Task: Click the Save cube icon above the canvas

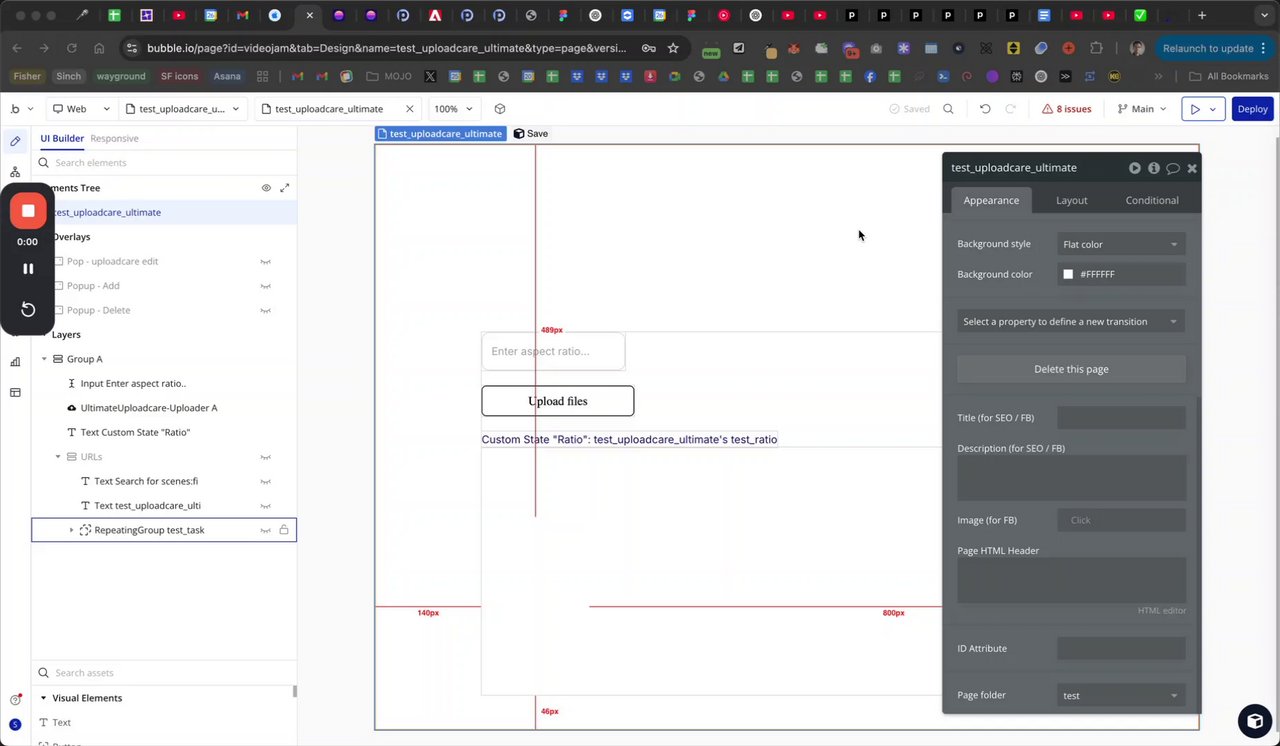Action: click(x=518, y=134)
